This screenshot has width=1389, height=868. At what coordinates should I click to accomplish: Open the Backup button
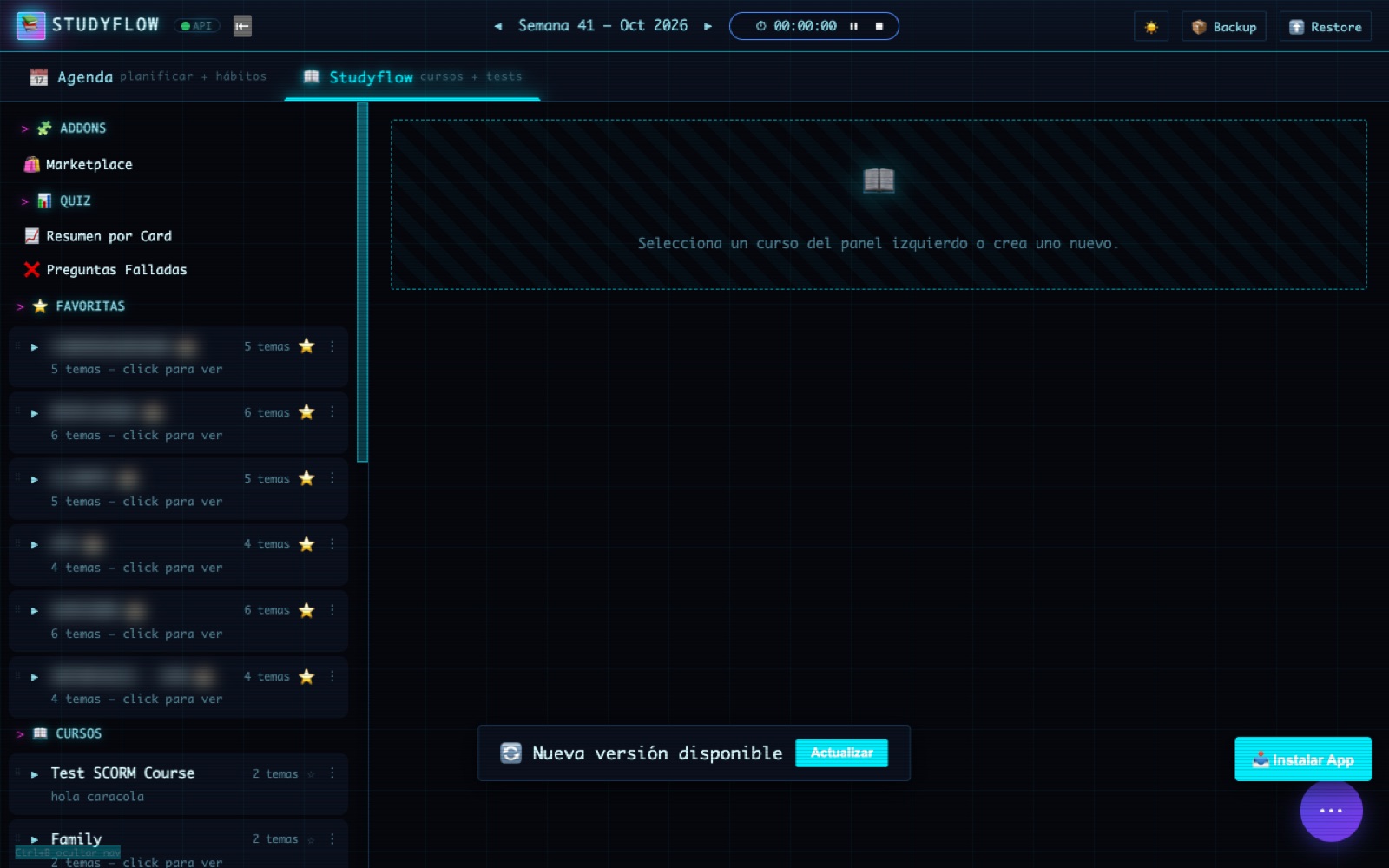1224,27
